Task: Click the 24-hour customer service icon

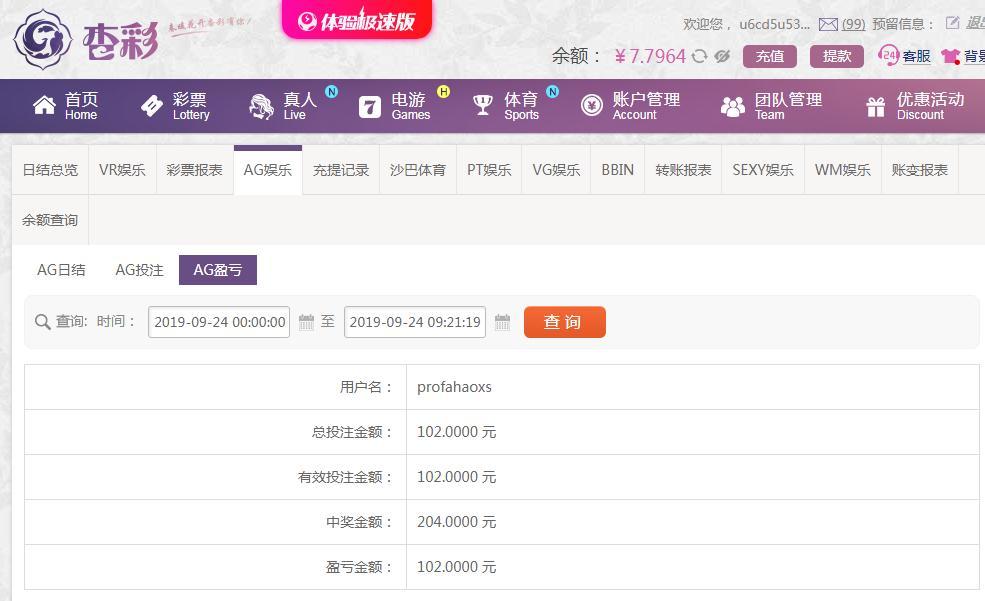Action: [x=889, y=55]
